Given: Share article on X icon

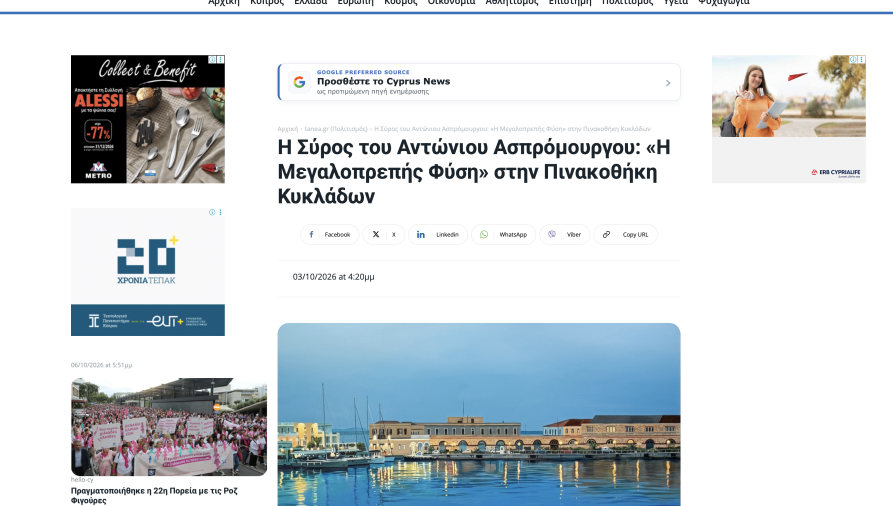Looking at the screenshot, I should coord(376,234).
